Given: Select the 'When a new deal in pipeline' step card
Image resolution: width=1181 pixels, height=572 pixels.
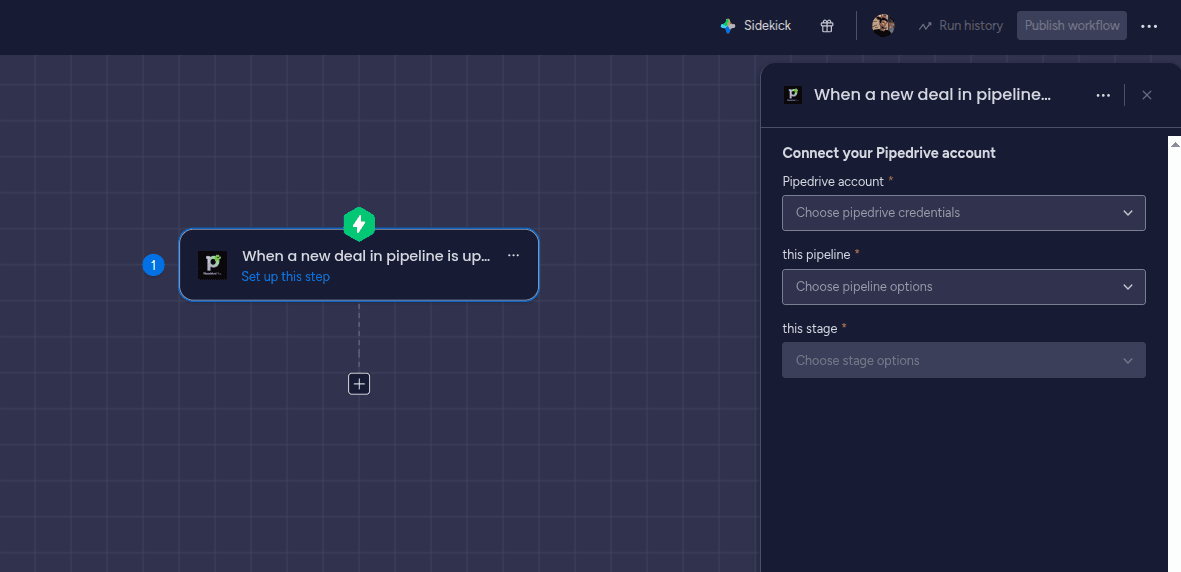Looking at the screenshot, I should [x=359, y=265].
